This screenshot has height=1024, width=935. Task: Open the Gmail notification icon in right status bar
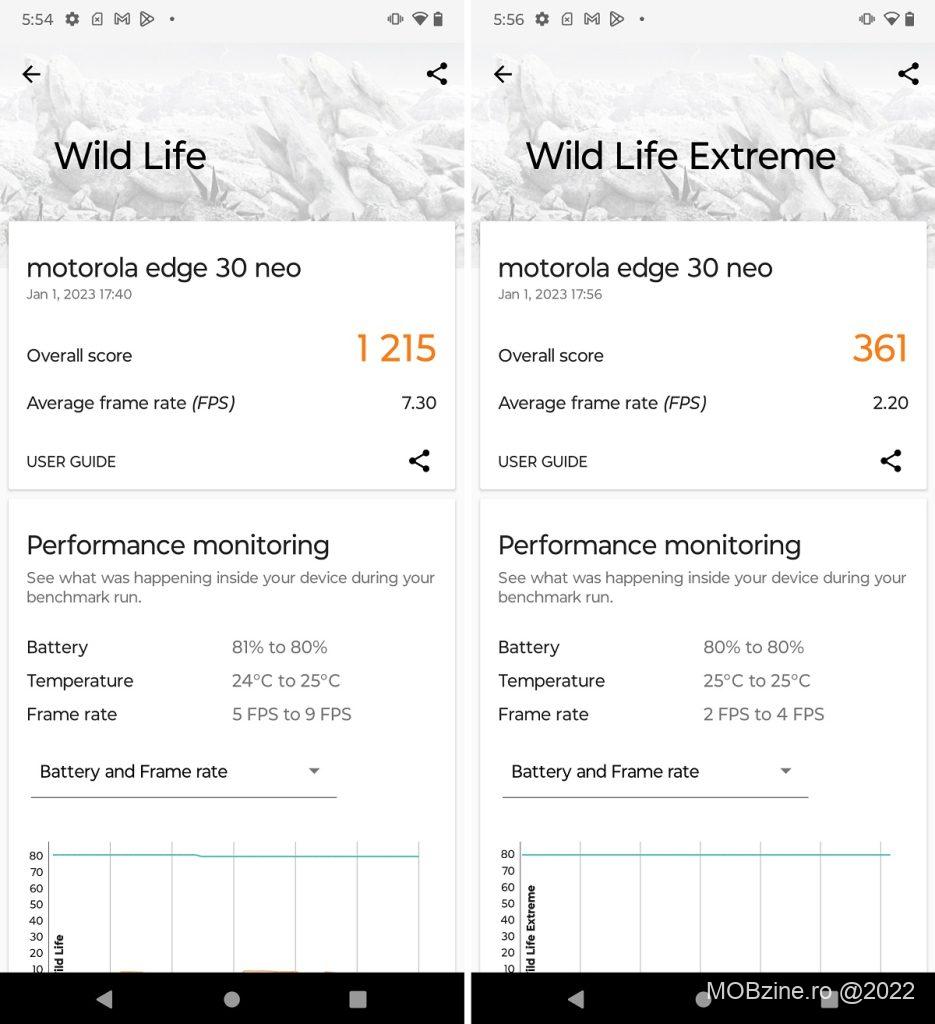[x=592, y=19]
